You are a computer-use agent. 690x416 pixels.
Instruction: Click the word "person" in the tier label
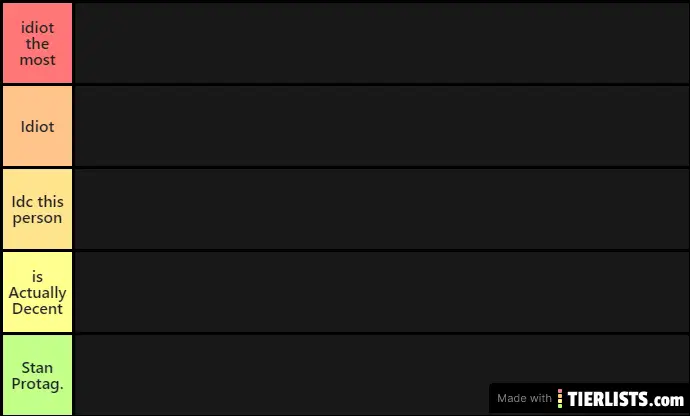[37, 218]
